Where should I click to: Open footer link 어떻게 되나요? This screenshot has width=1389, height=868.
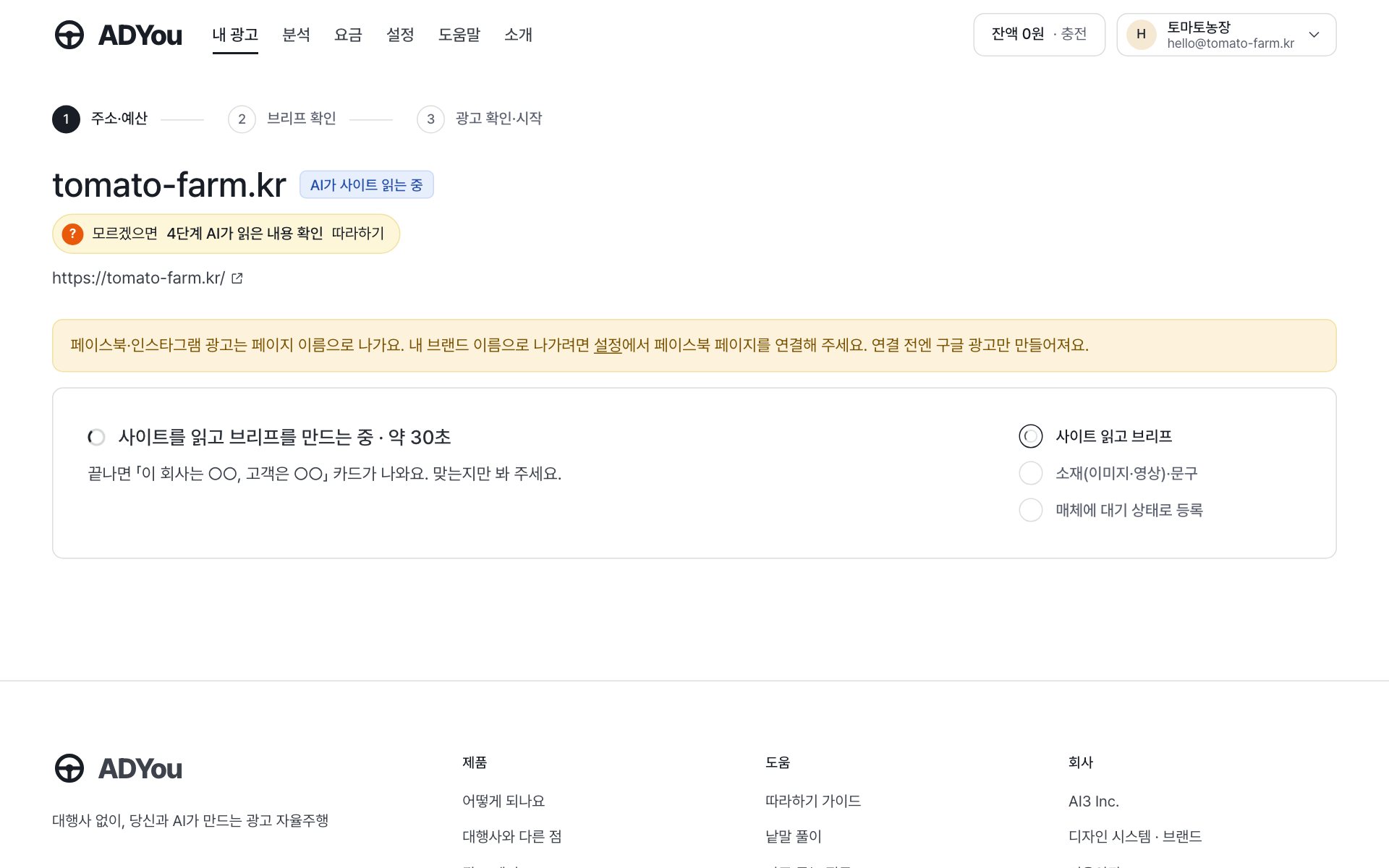pos(504,801)
